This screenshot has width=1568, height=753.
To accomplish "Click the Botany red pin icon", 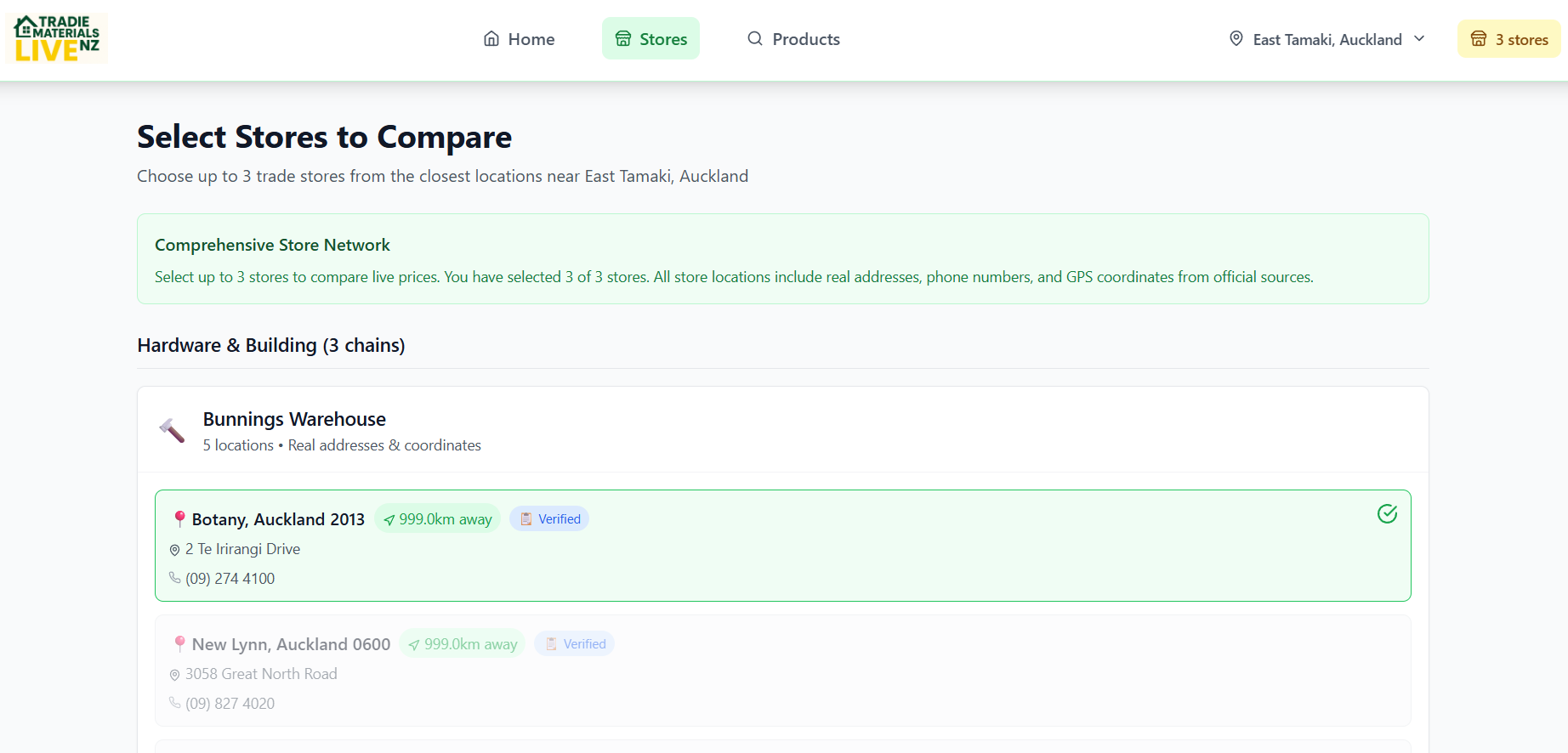I will pos(179,518).
